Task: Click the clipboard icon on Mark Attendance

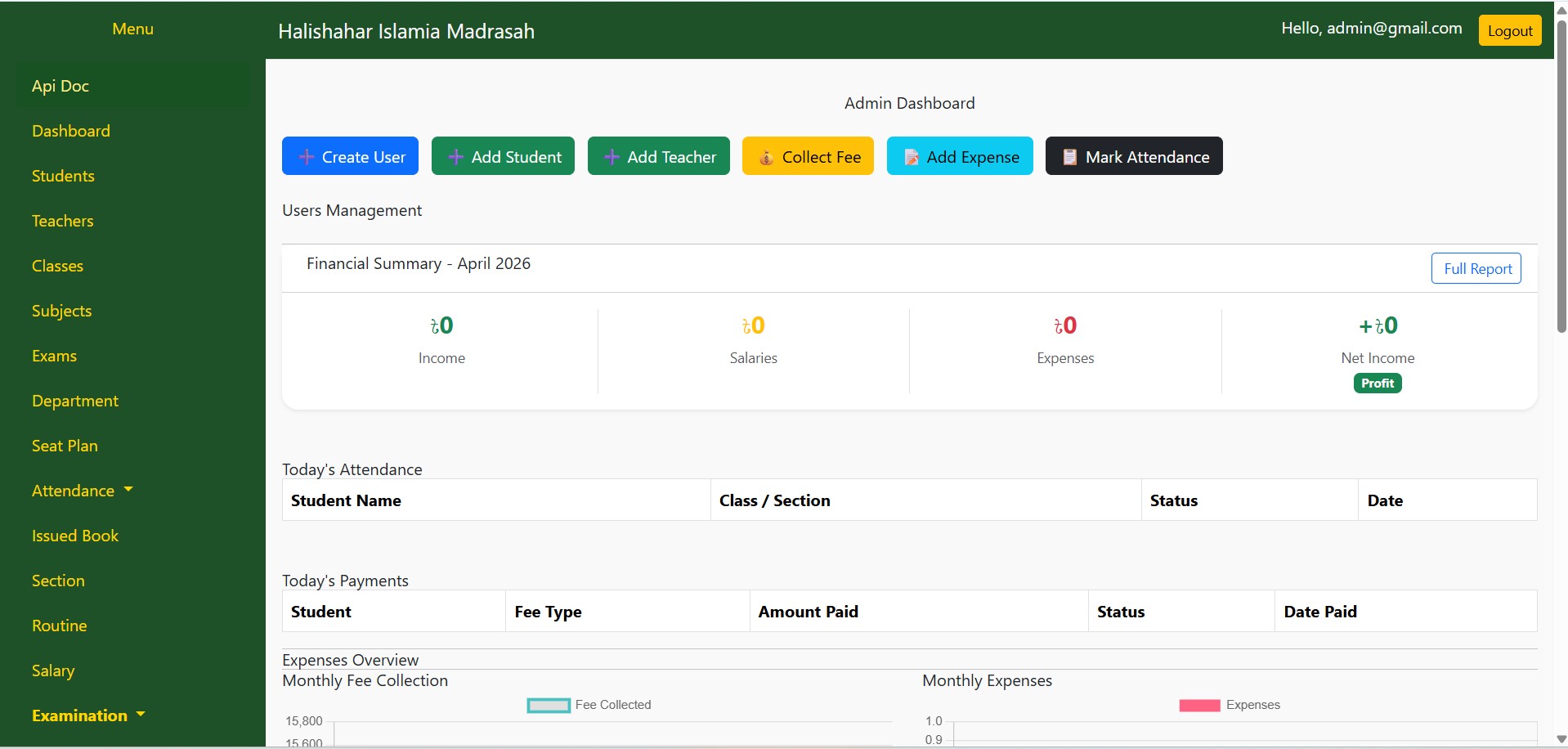Action: [x=1069, y=157]
